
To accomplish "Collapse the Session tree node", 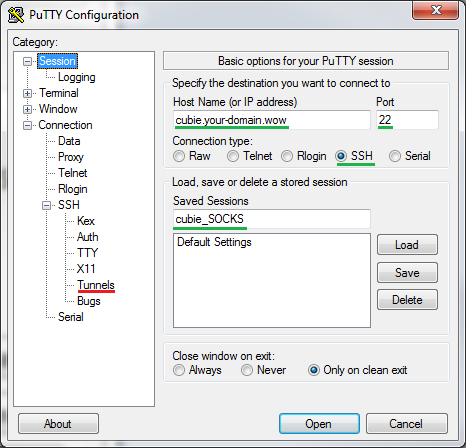I will point(27,61).
